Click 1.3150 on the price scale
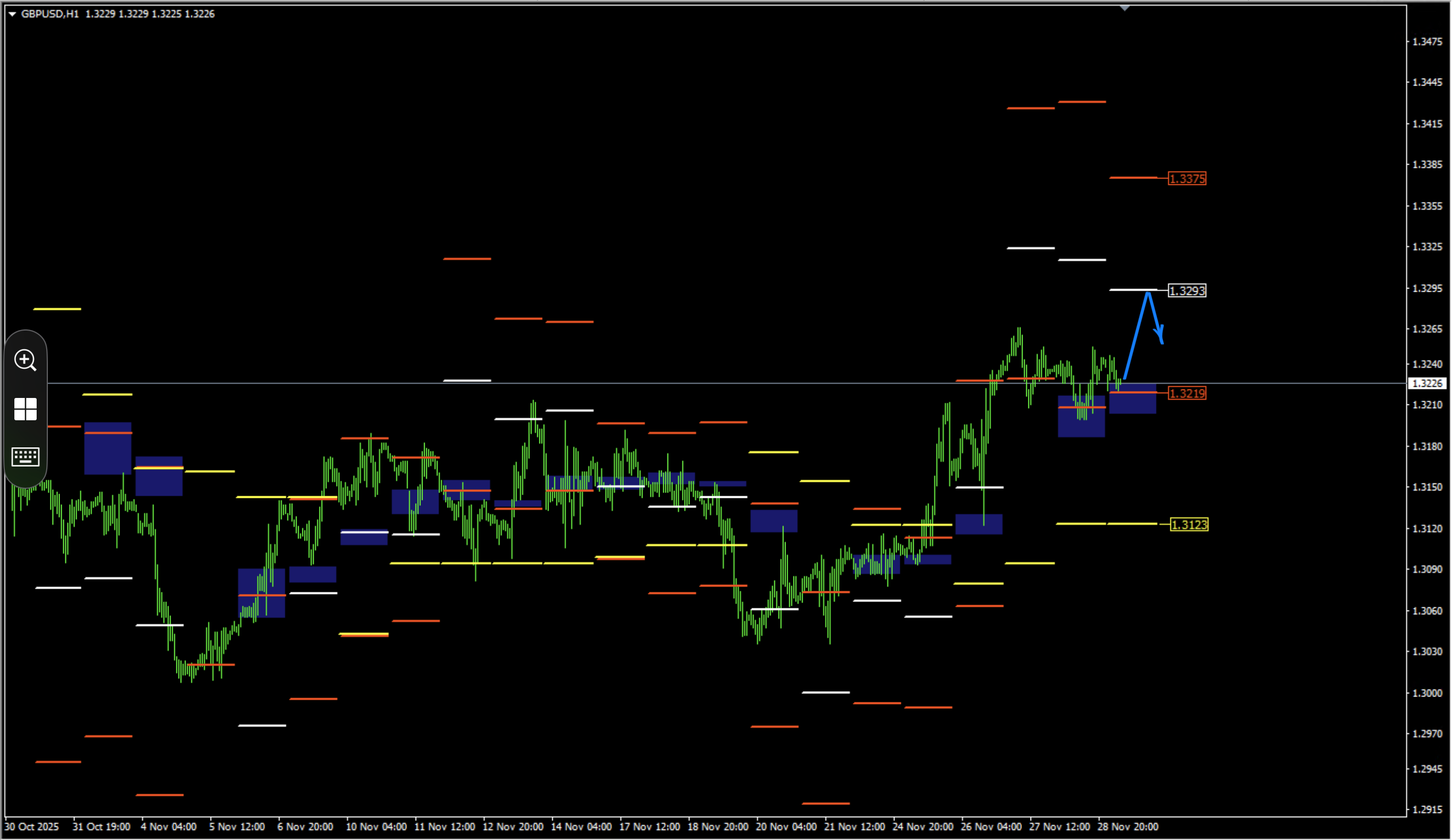Screen dimensions: 1452x840 [x=1427, y=487]
